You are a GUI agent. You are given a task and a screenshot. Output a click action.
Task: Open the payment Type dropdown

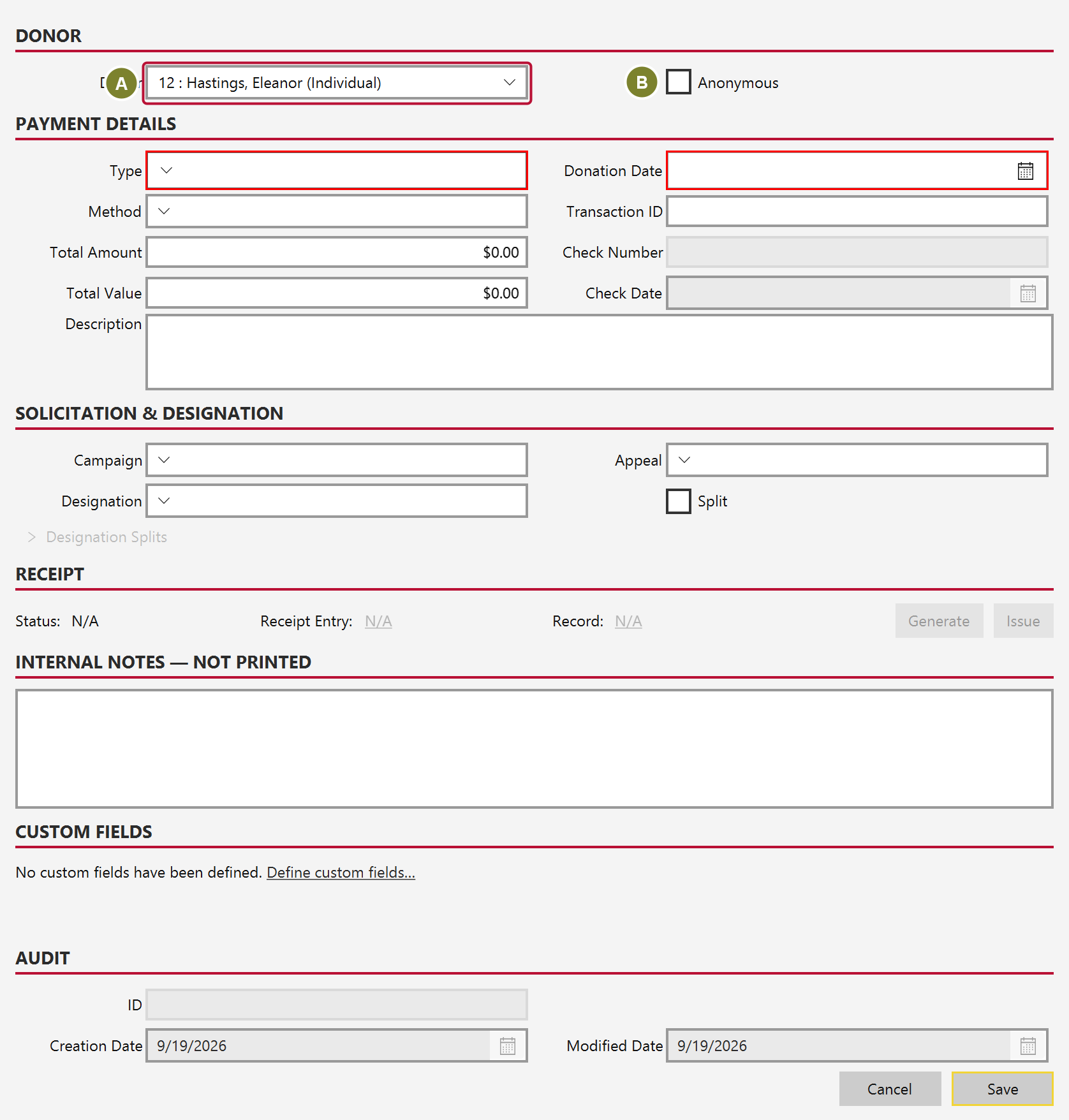click(x=337, y=170)
